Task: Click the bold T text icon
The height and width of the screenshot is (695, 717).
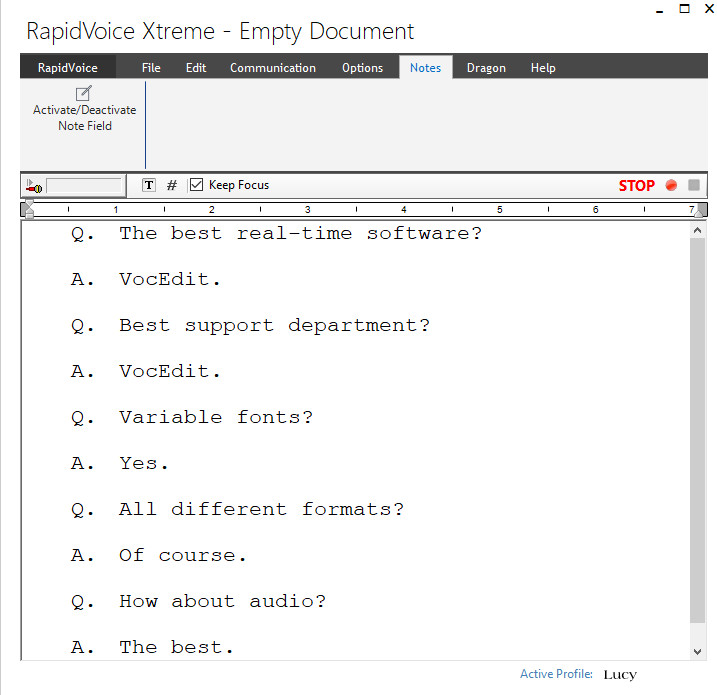Action: point(149,185)
